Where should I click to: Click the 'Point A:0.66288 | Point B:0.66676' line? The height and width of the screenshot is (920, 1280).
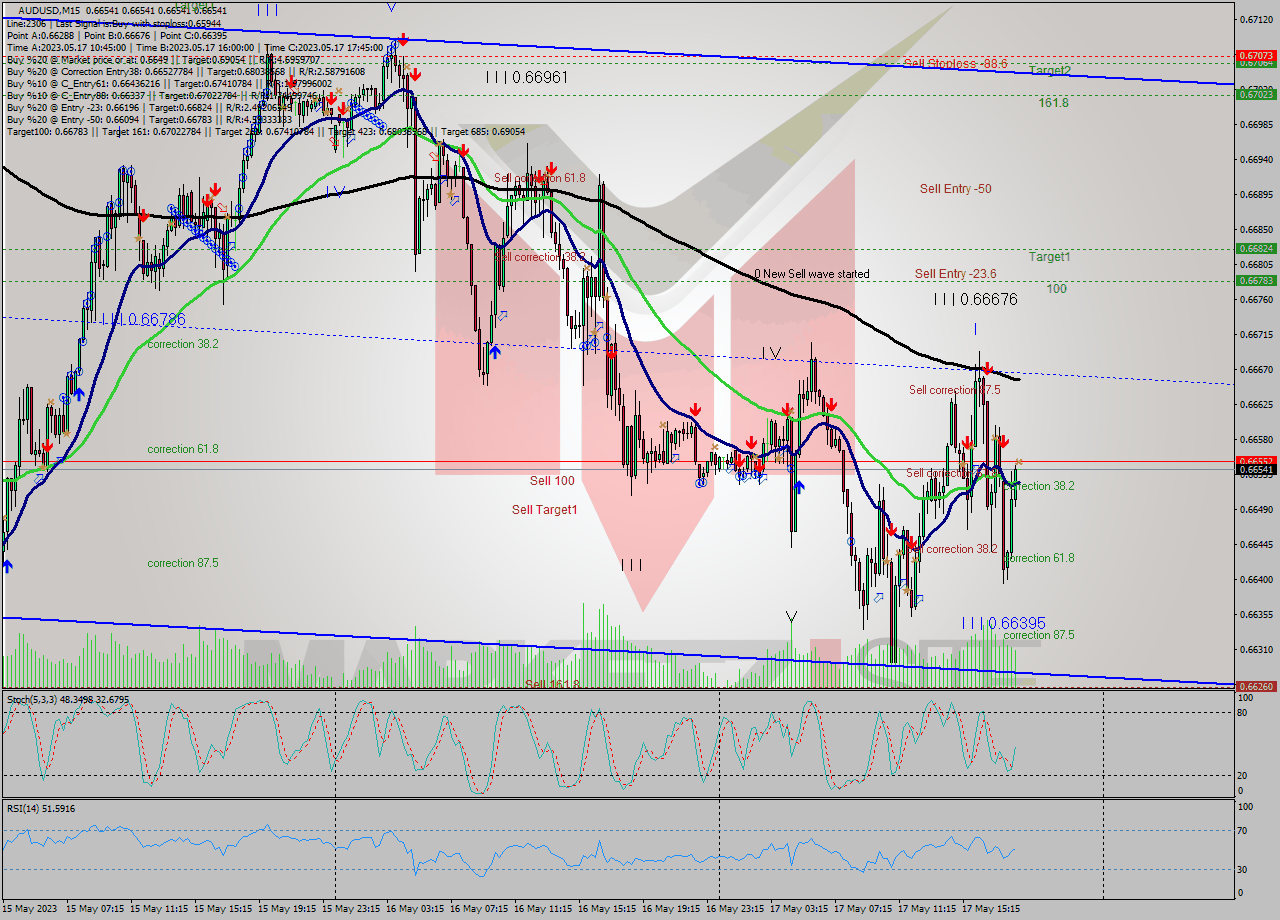[117, 34]
